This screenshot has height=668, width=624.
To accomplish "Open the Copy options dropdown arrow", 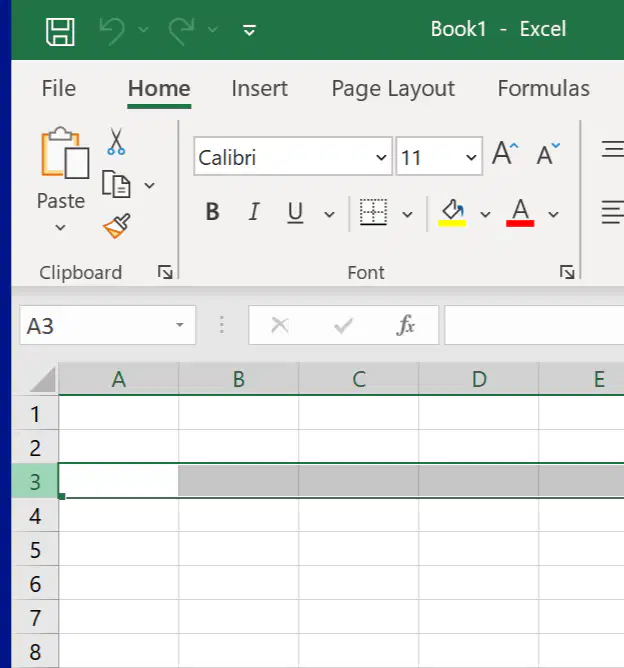I will tap(150, 185).
